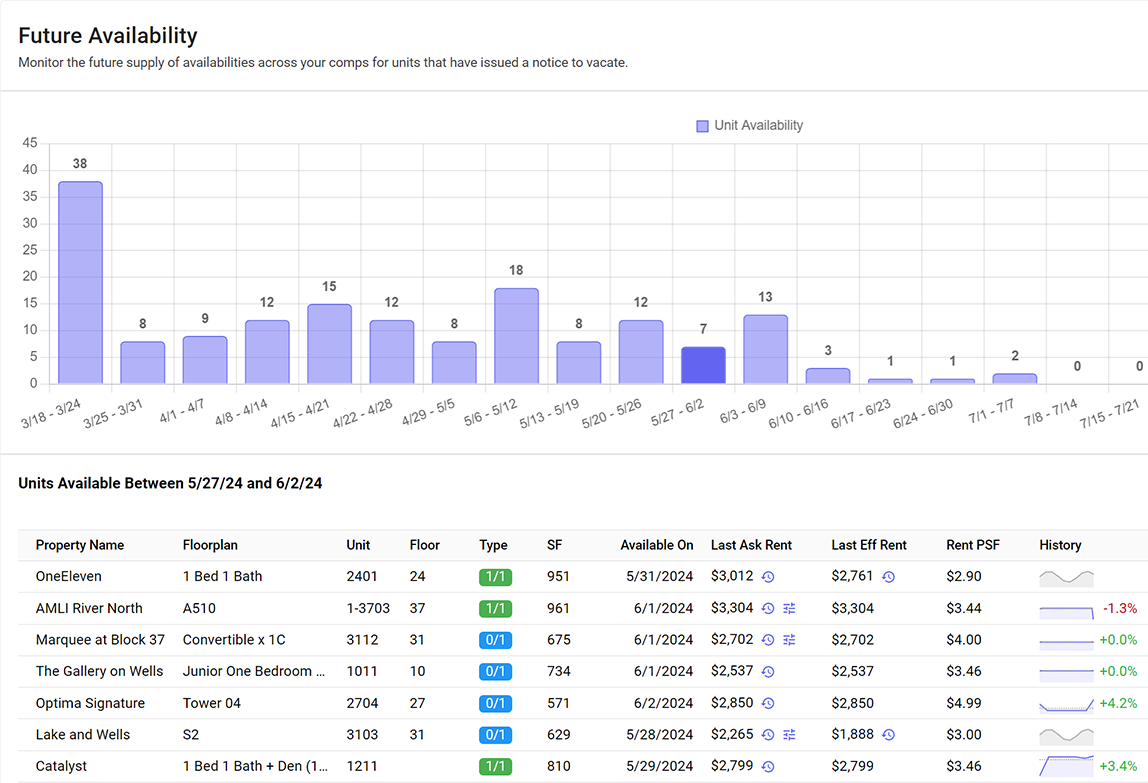Click Catalyst's History sparkline chart
Image resolution: width=1148 pixels, height=783 pixels.
(1066, 766)
